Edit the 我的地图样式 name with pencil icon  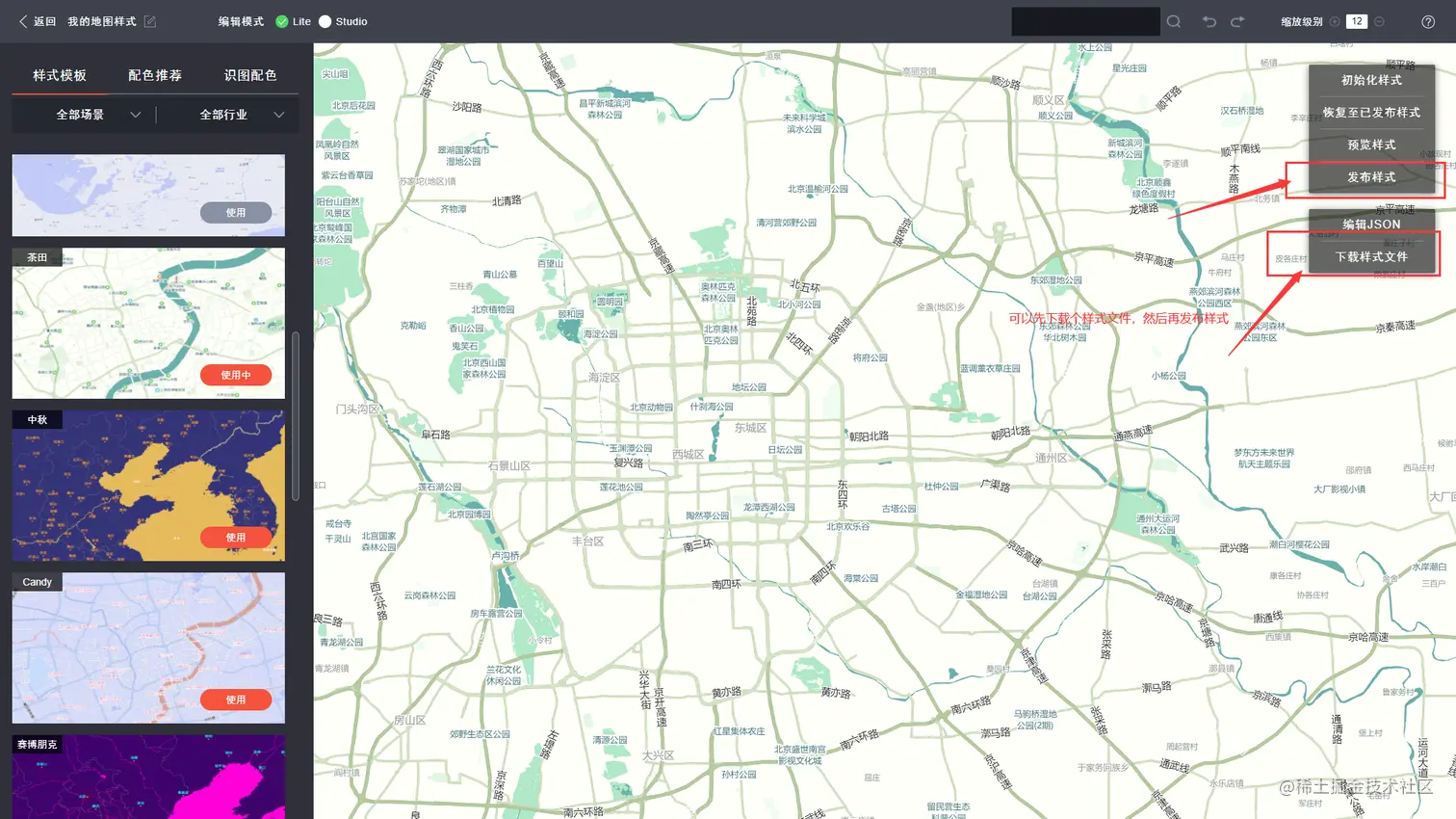(150, 21)
